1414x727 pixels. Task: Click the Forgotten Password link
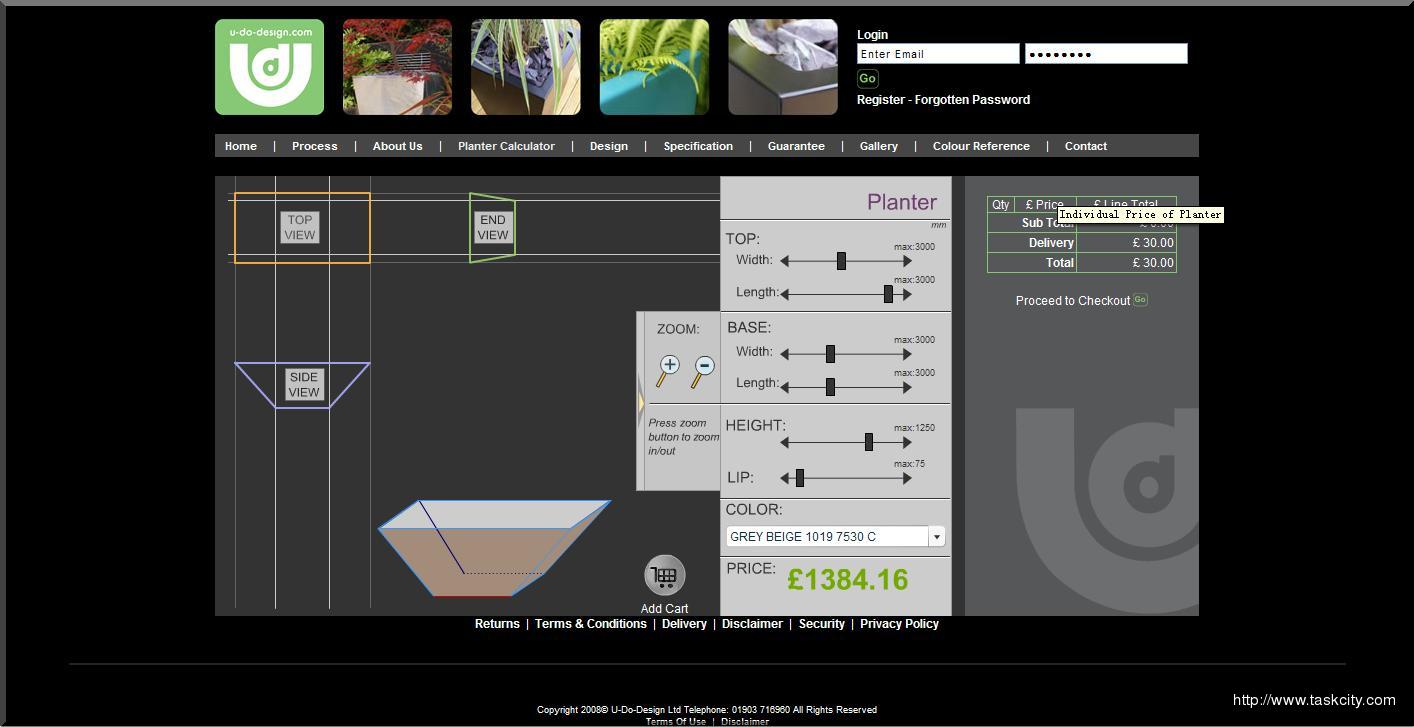tap(972, 100)
